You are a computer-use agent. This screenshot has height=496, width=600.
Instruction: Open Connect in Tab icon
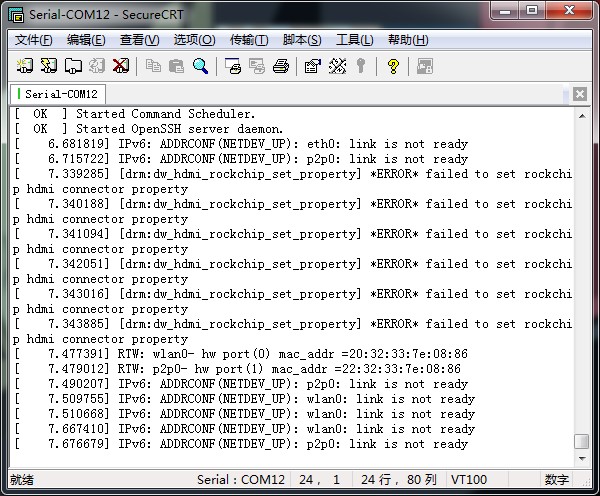[73, 66]
